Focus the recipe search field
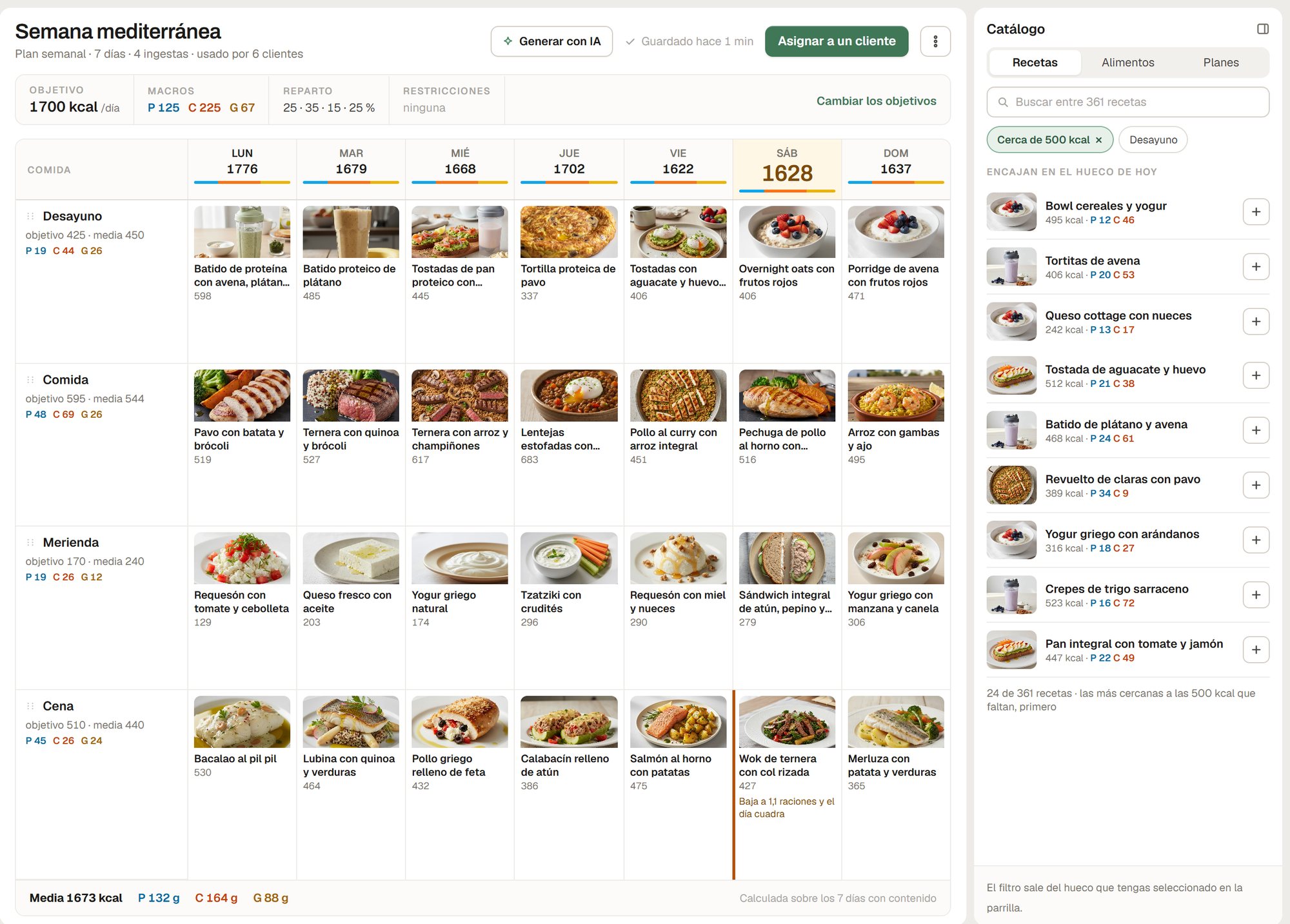This screenshot has height=924, width=1290. [1127, 102]
